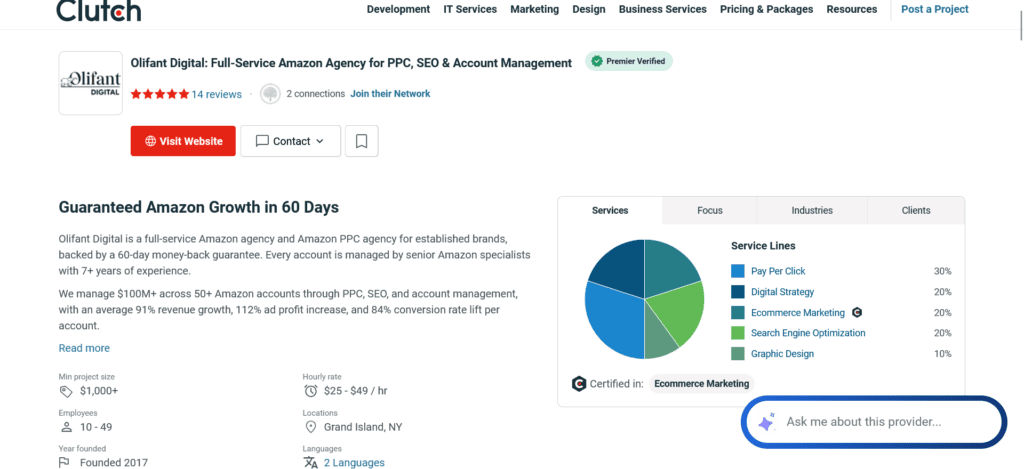This screenshot has width=1024, height=469.
Task: Open the Contact dropdown
Action: (291, 141)
